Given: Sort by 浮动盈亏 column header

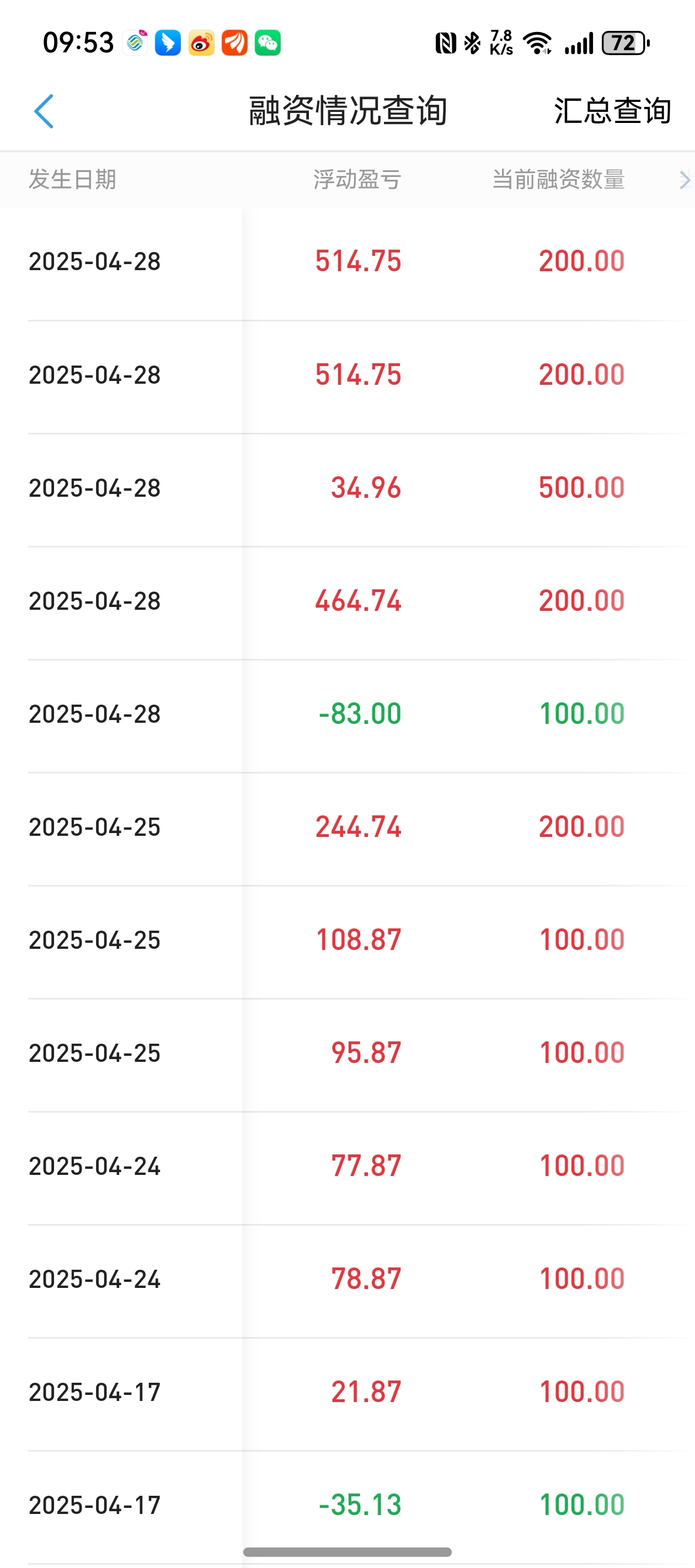Looking at the screenshot, I should 357,180.
